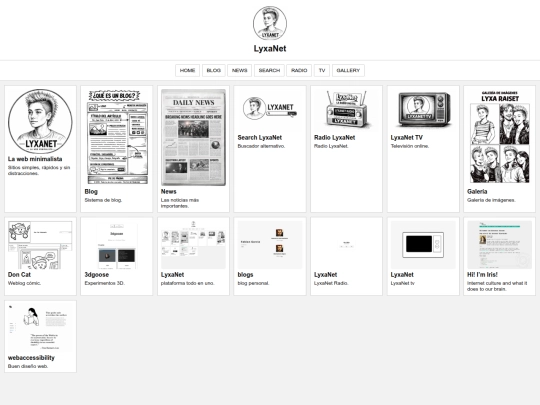This screenshot has width=540, height=405.
Task: Click the 'Galería de imágenes.' description
Action: (x=491, y=200)
